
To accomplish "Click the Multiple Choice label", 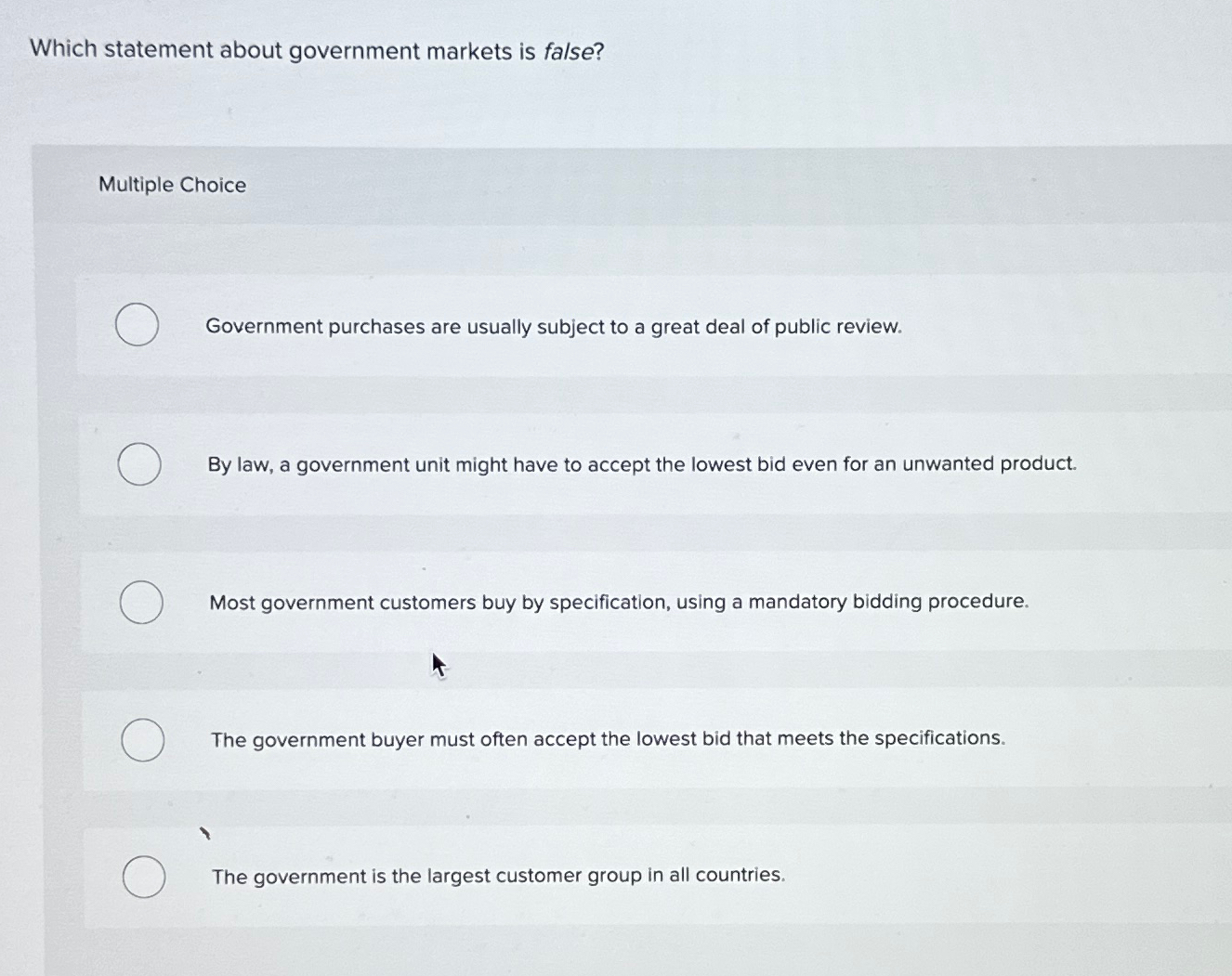I will click(172, 185).
